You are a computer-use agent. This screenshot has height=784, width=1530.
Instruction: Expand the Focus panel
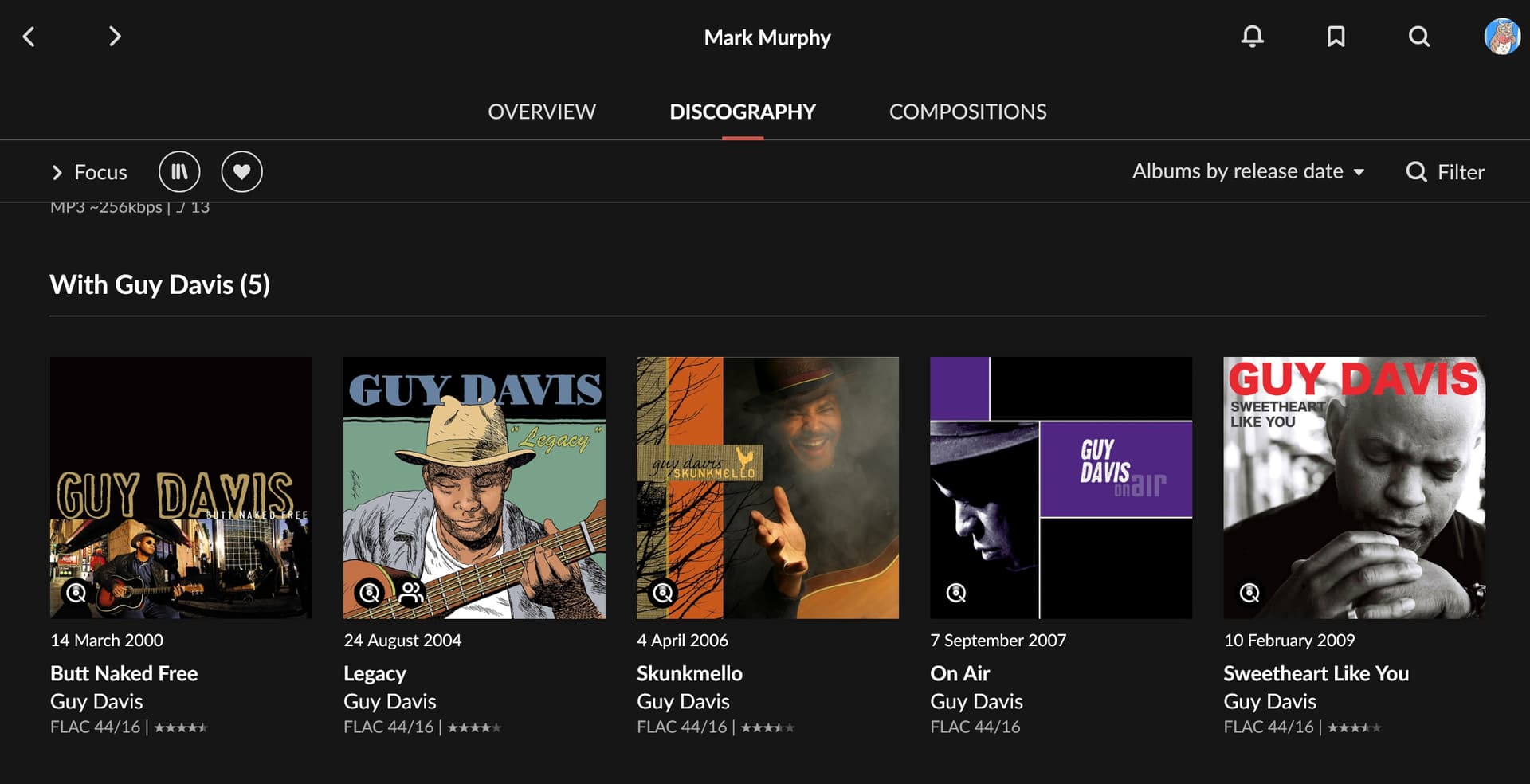tap(89, 172)
